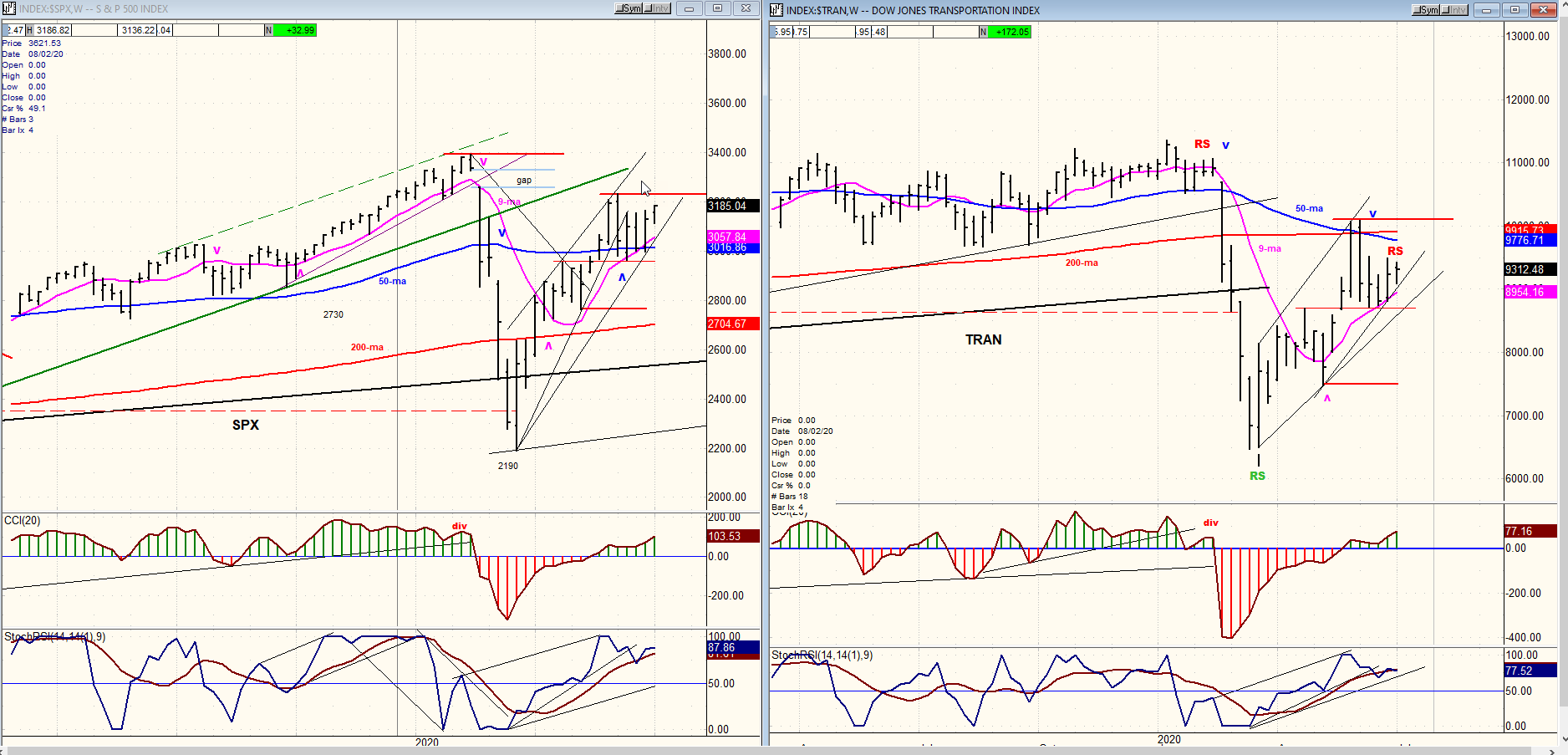Minimize the S&P 500 Index chart window
This screenshot has width=1568, height=755.
pyautogui.click(x=689, y=8)
